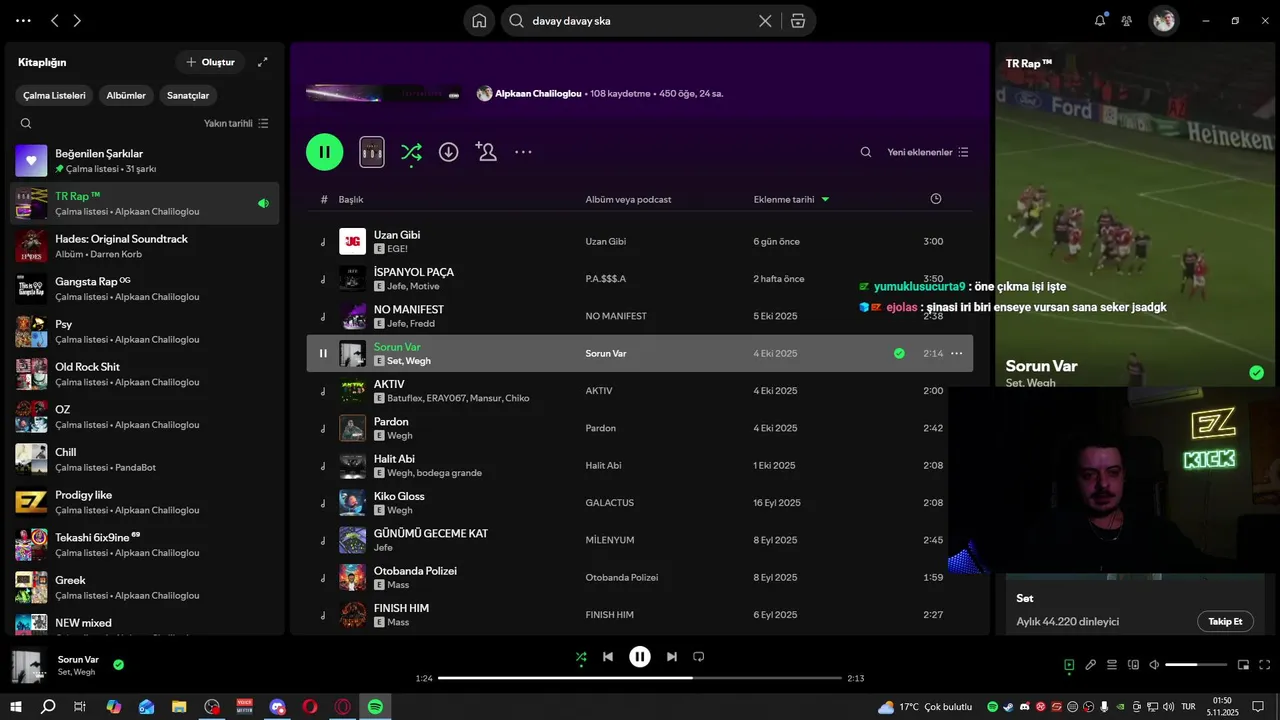Adjust the Spotify volume slider
The height and width of the screenshot is (720, 1280).
click(1196, 665)
